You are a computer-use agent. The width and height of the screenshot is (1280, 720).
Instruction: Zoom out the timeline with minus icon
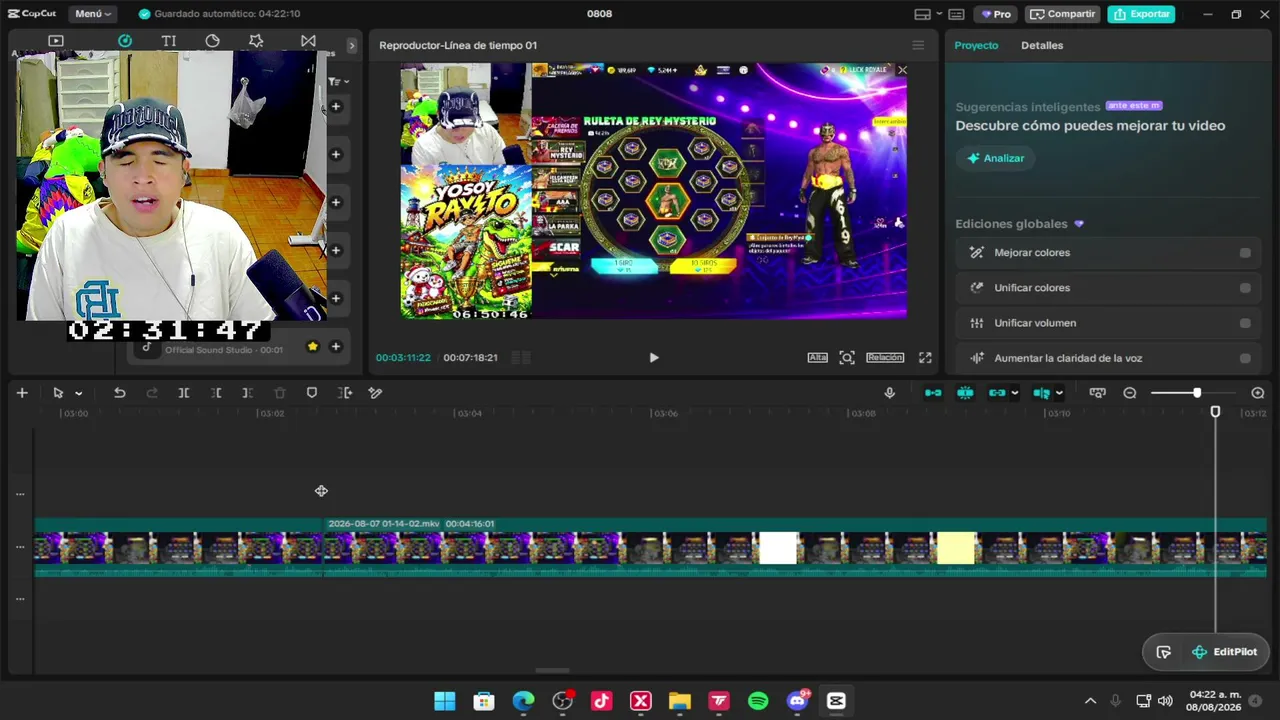[1130, 393]
